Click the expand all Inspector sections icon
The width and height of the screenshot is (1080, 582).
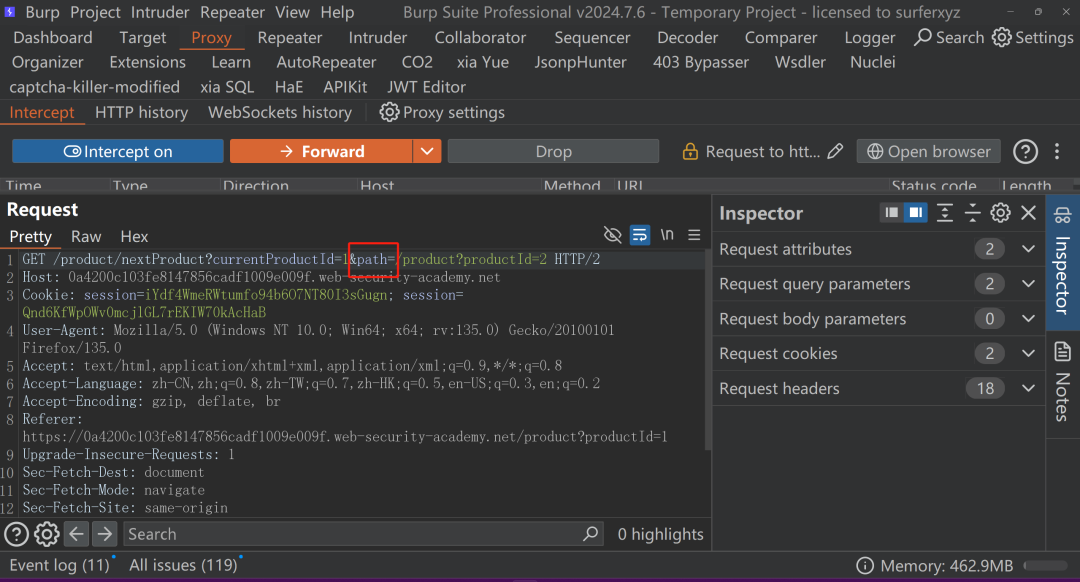(x=945, y=213)
